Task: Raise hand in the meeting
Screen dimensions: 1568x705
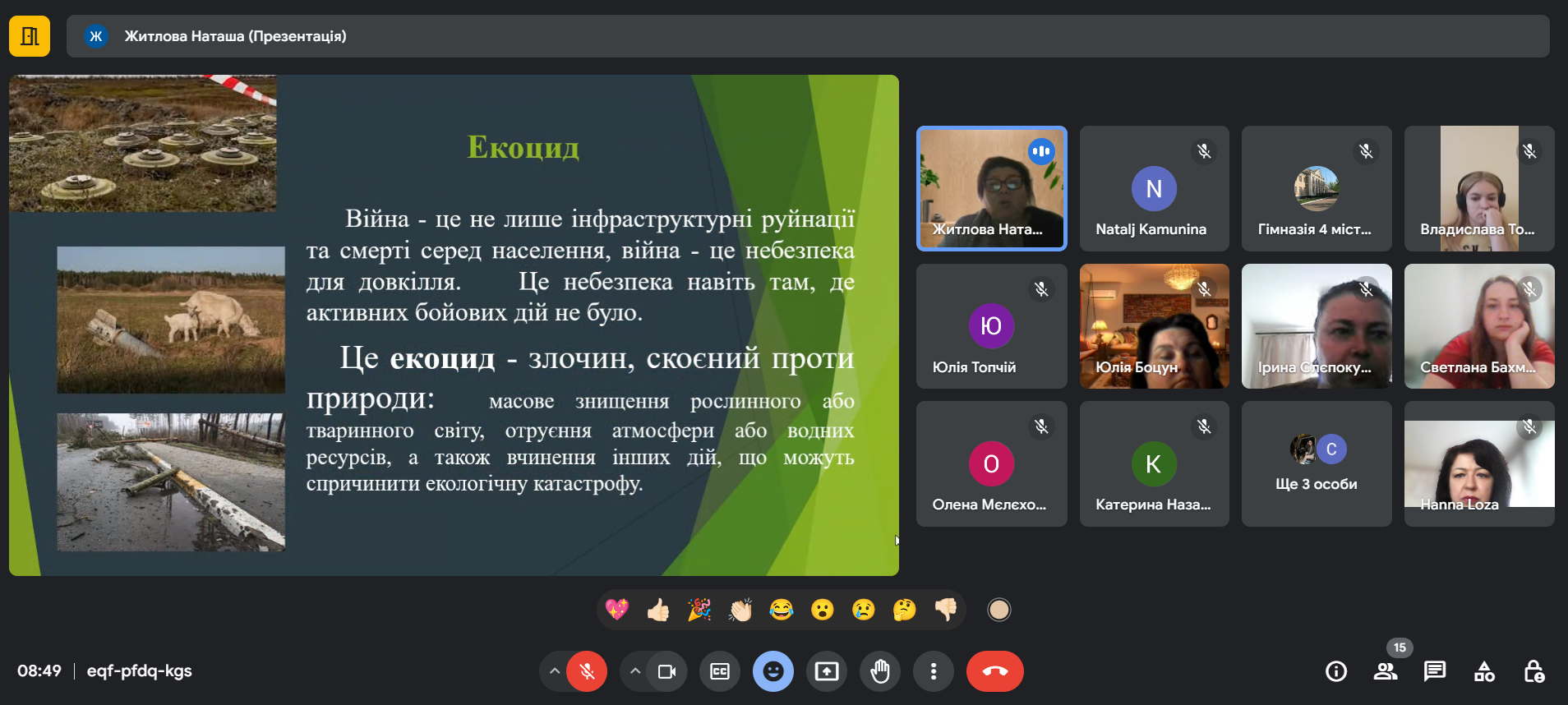Action: (x=880, y=671)
